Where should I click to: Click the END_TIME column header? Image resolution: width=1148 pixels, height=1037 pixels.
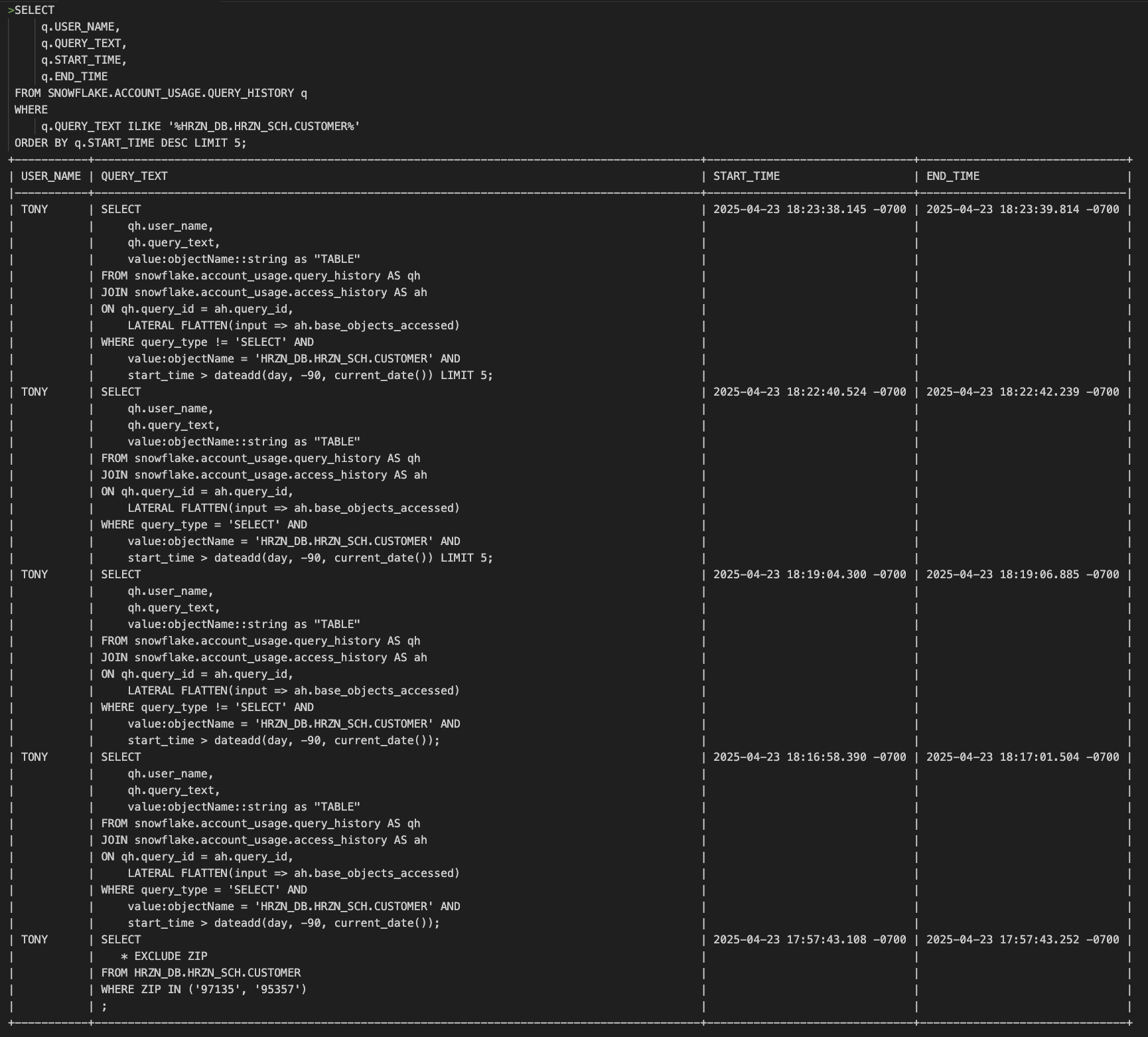(953, 176)
